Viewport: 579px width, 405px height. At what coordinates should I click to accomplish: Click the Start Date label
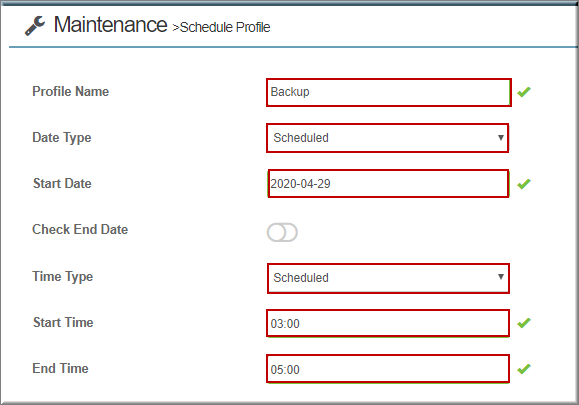point(62,183)
